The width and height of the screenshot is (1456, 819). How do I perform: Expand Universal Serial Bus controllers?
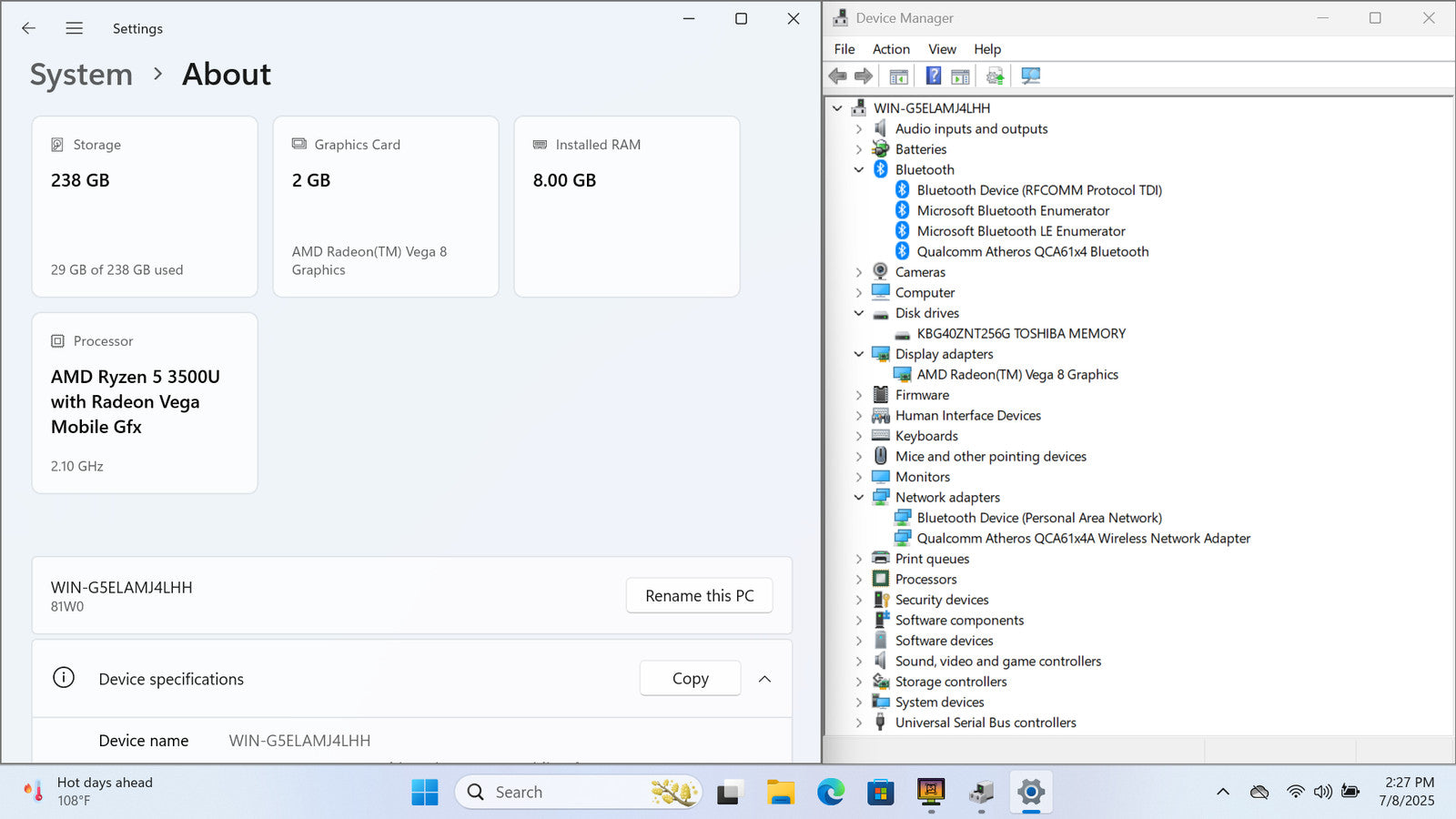tap(859, 723)
